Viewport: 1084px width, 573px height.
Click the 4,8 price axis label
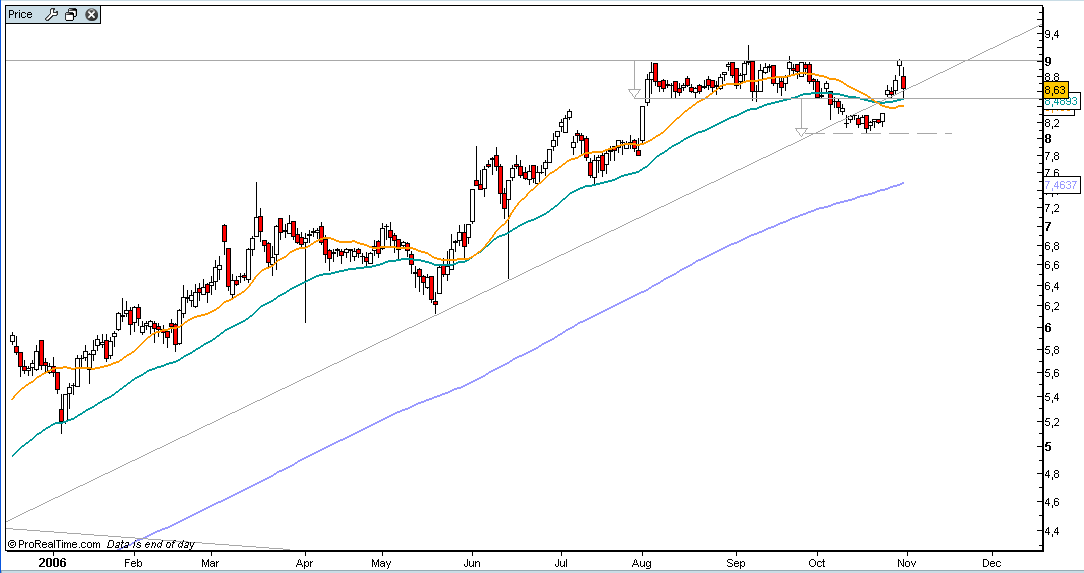coord(1053,475)
